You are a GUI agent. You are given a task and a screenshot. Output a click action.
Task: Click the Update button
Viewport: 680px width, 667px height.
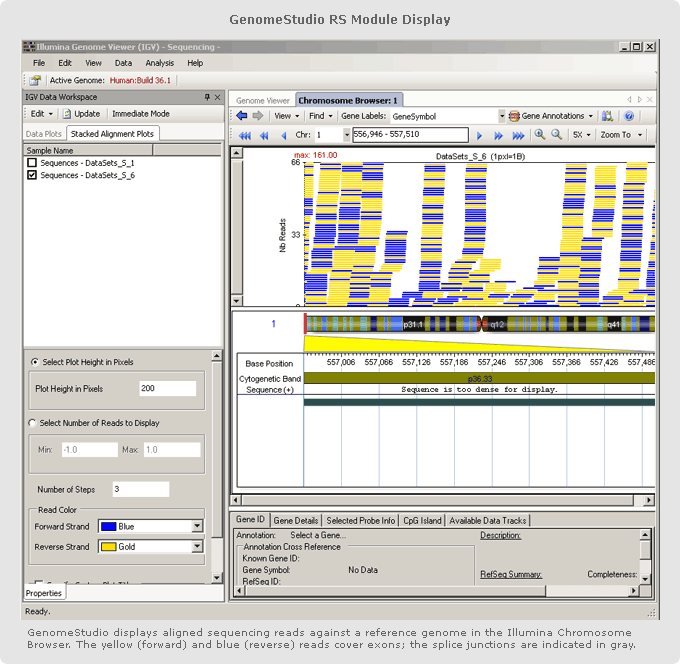click(x=82, y=114)
